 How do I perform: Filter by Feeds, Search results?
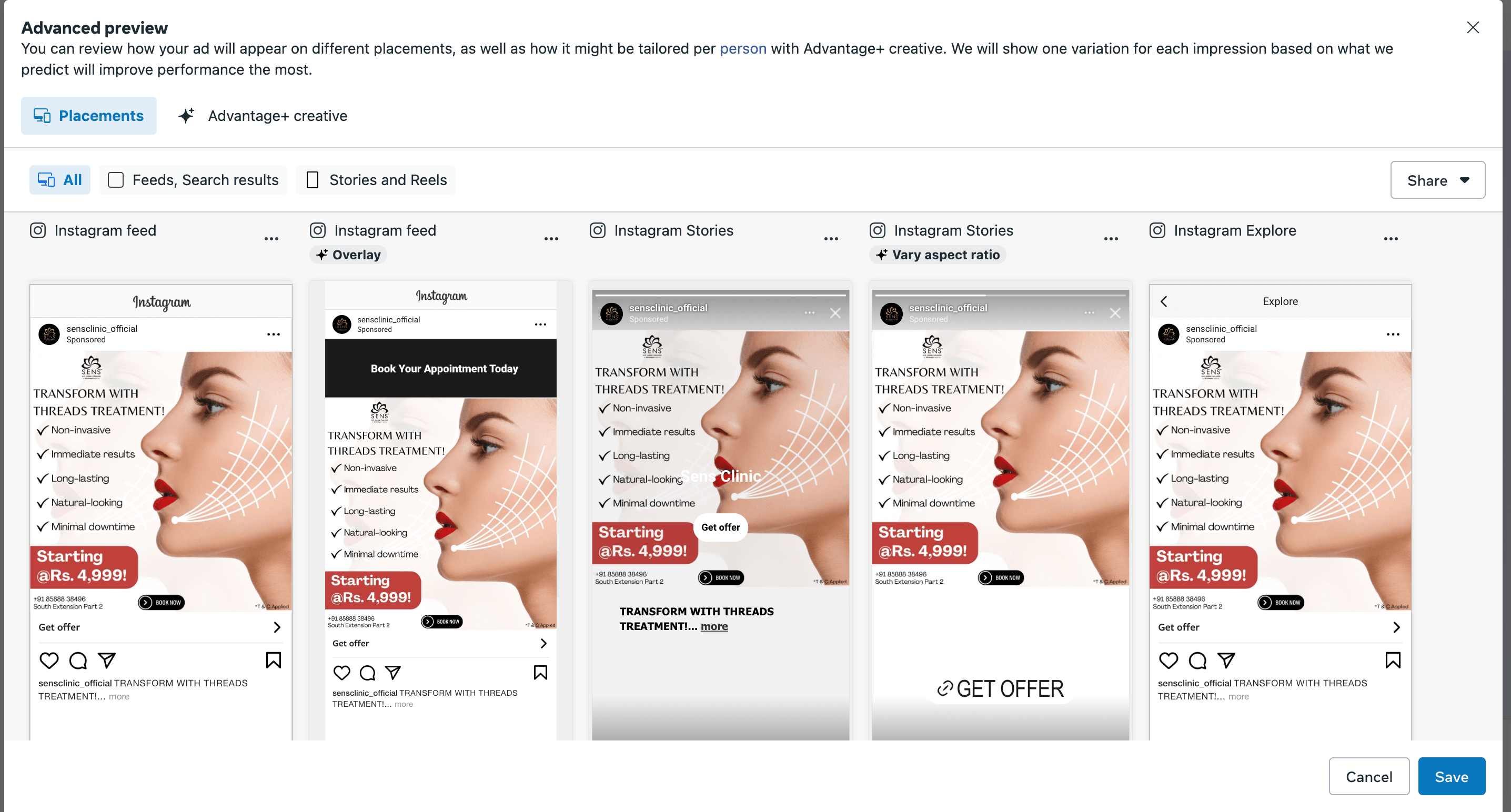coord(193,180)
